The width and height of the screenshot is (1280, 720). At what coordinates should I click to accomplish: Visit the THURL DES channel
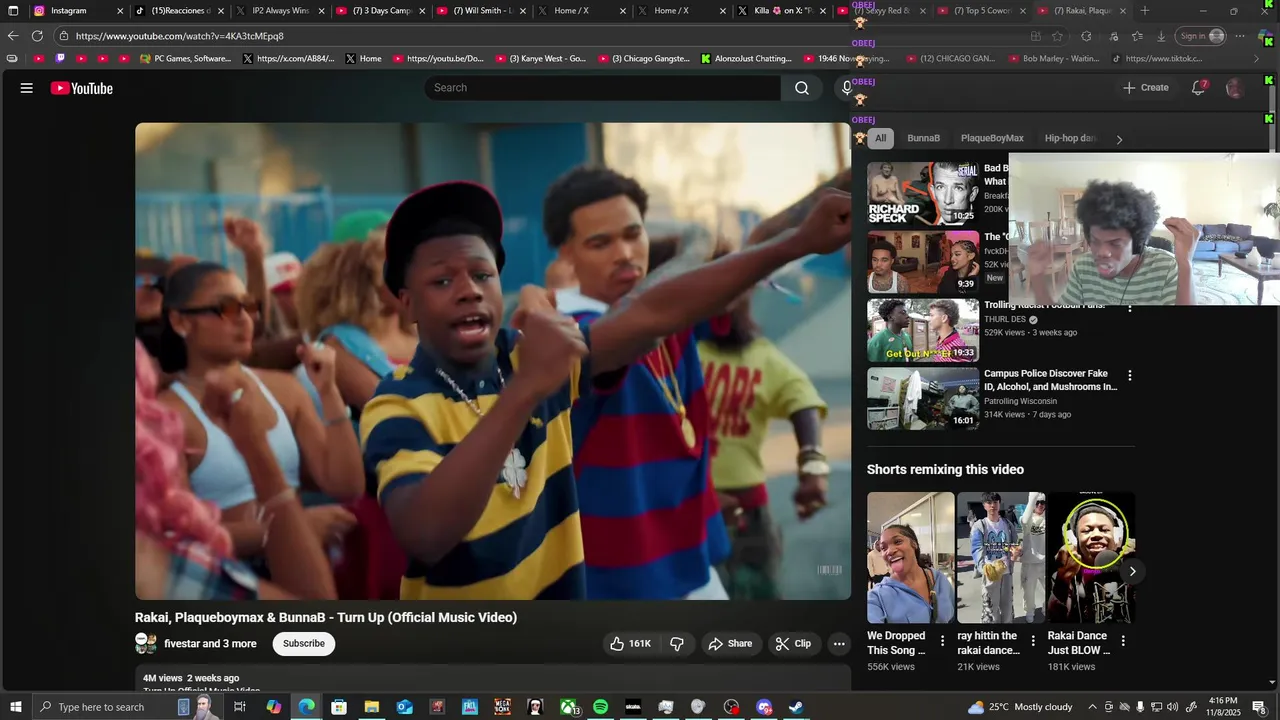(x=1004, y=320)
